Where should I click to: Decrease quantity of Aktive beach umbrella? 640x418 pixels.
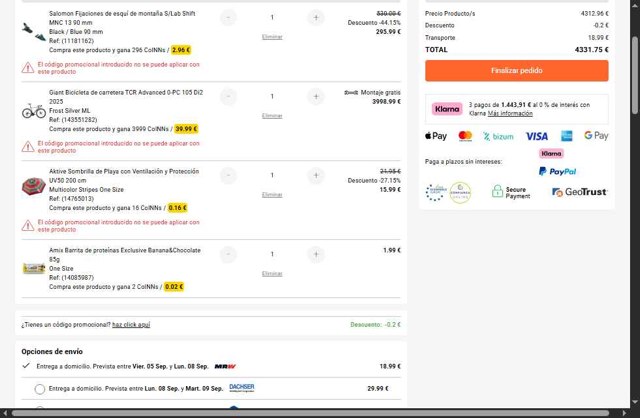coord(228,176)
